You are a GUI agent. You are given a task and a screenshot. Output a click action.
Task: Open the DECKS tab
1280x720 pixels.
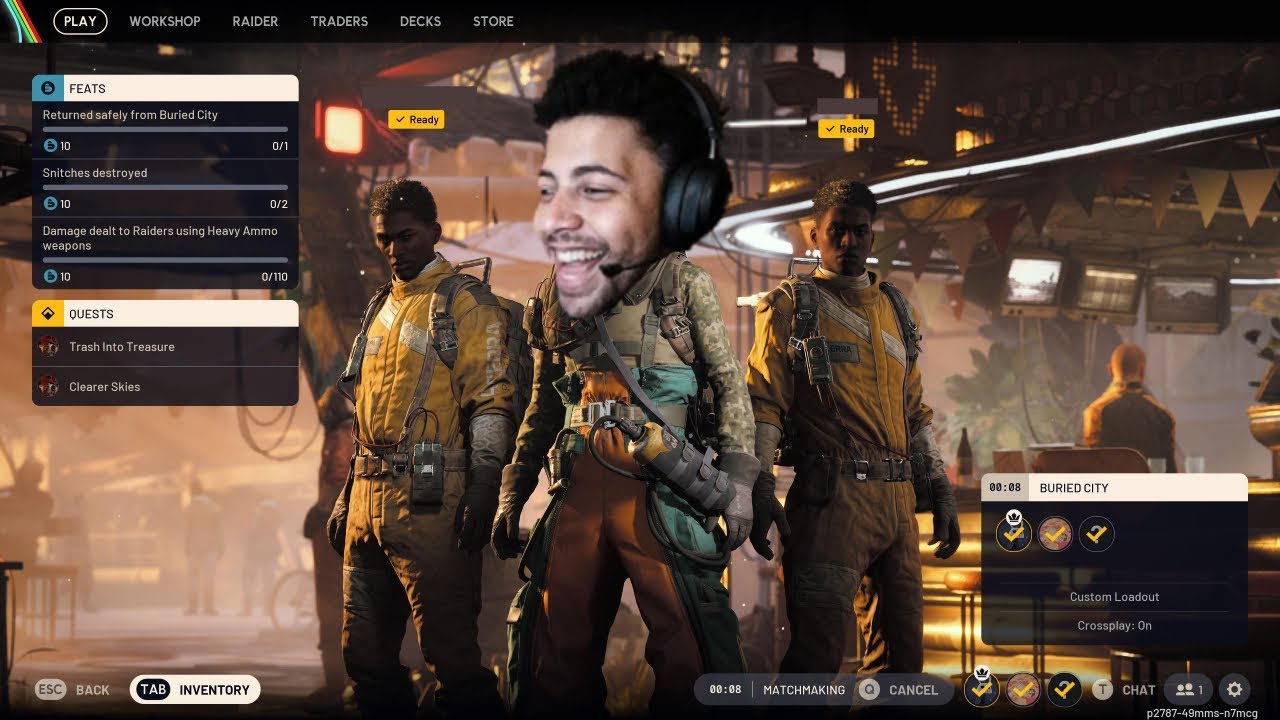point(420,21)
